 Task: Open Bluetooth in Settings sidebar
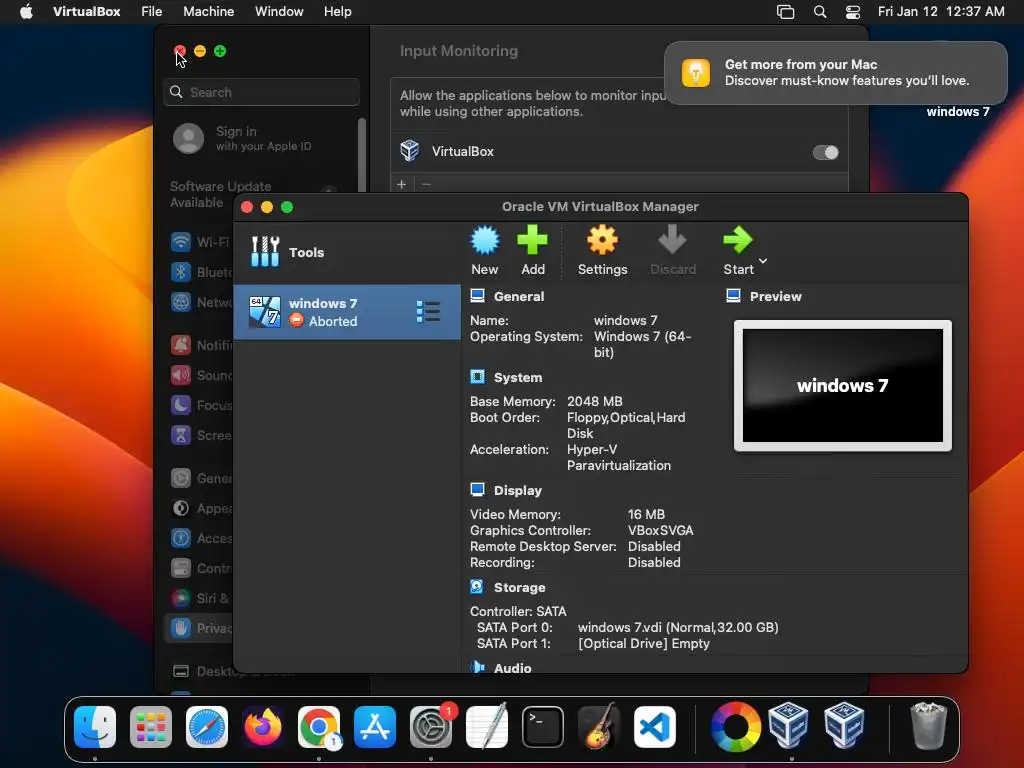[x=200, y=272]
